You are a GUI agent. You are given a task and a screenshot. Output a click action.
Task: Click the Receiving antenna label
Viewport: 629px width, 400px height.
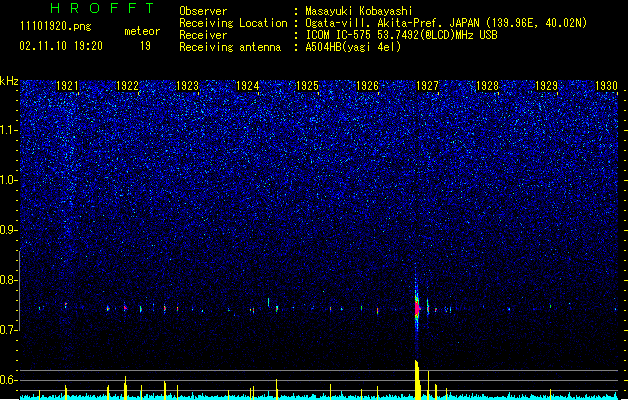[230, 47]
